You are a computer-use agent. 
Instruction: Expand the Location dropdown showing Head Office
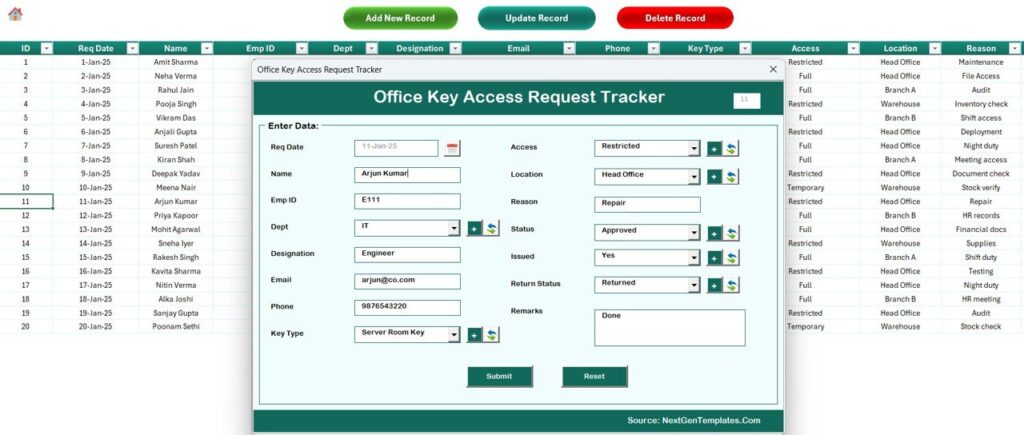(x=694, y=176)
